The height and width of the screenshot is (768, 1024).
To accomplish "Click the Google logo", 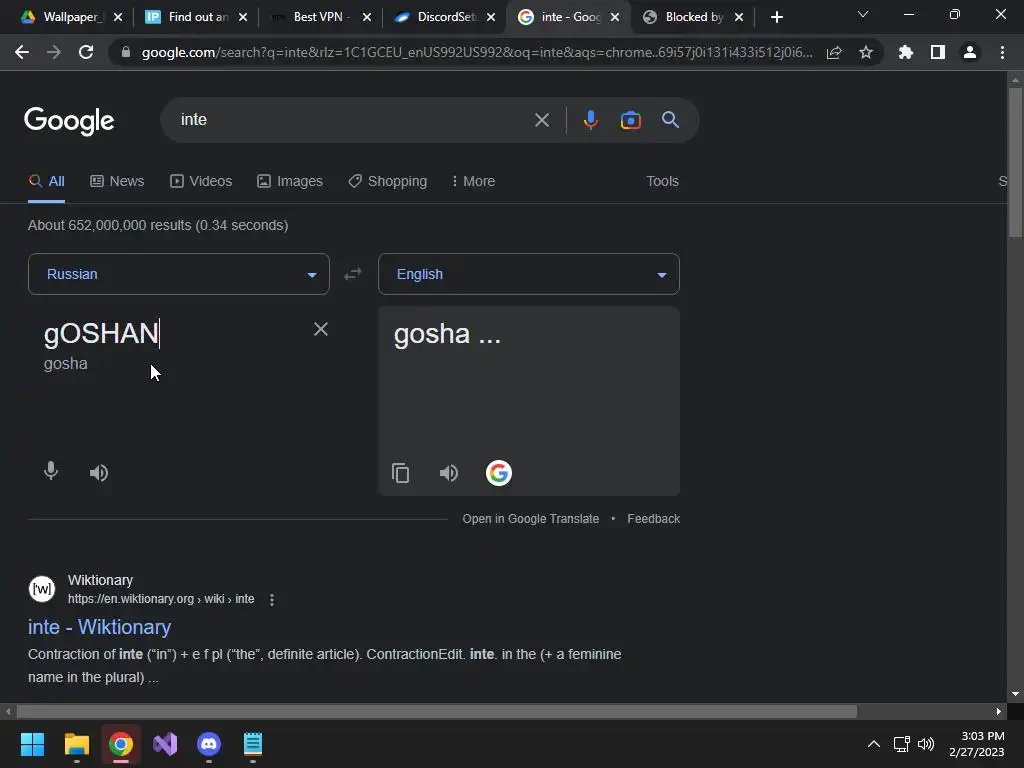I will [x=69, y=121].
